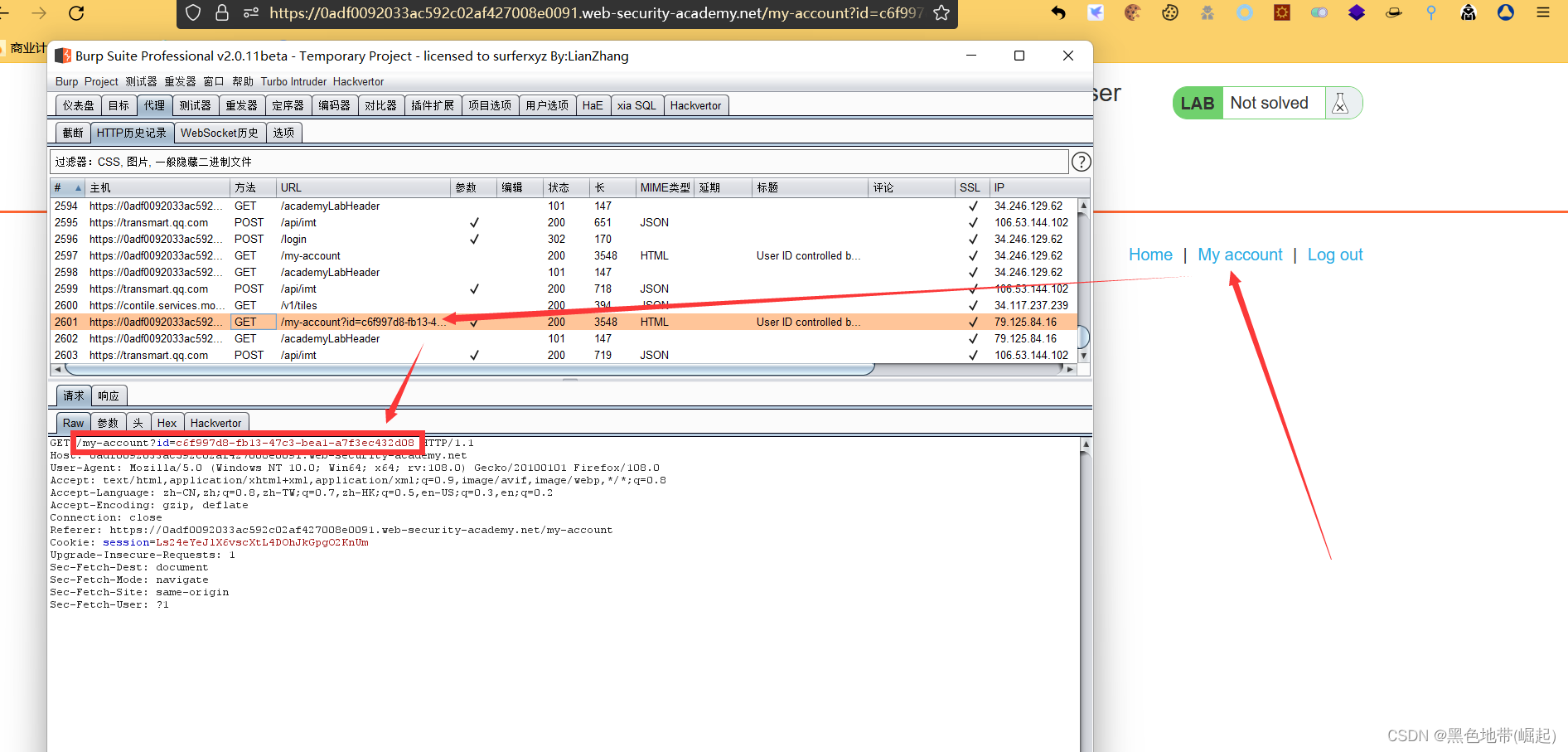Open the 重发器 (Repeater) tab
This screenshot has width=1568, height=752.
tap(241, 106)
